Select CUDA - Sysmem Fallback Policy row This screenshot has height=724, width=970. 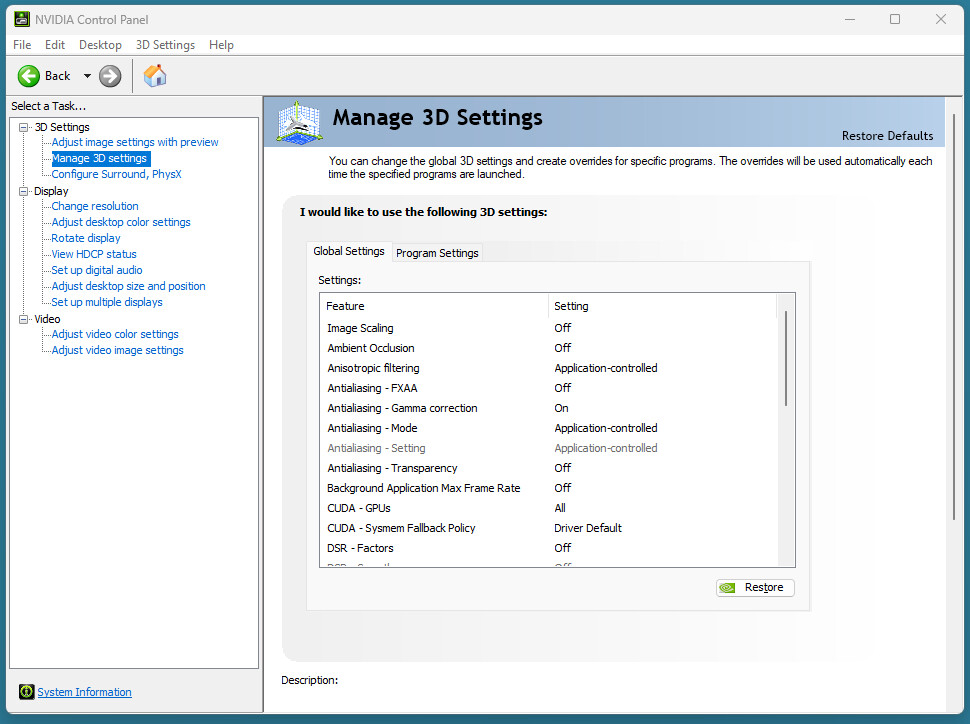coord(549,528)
